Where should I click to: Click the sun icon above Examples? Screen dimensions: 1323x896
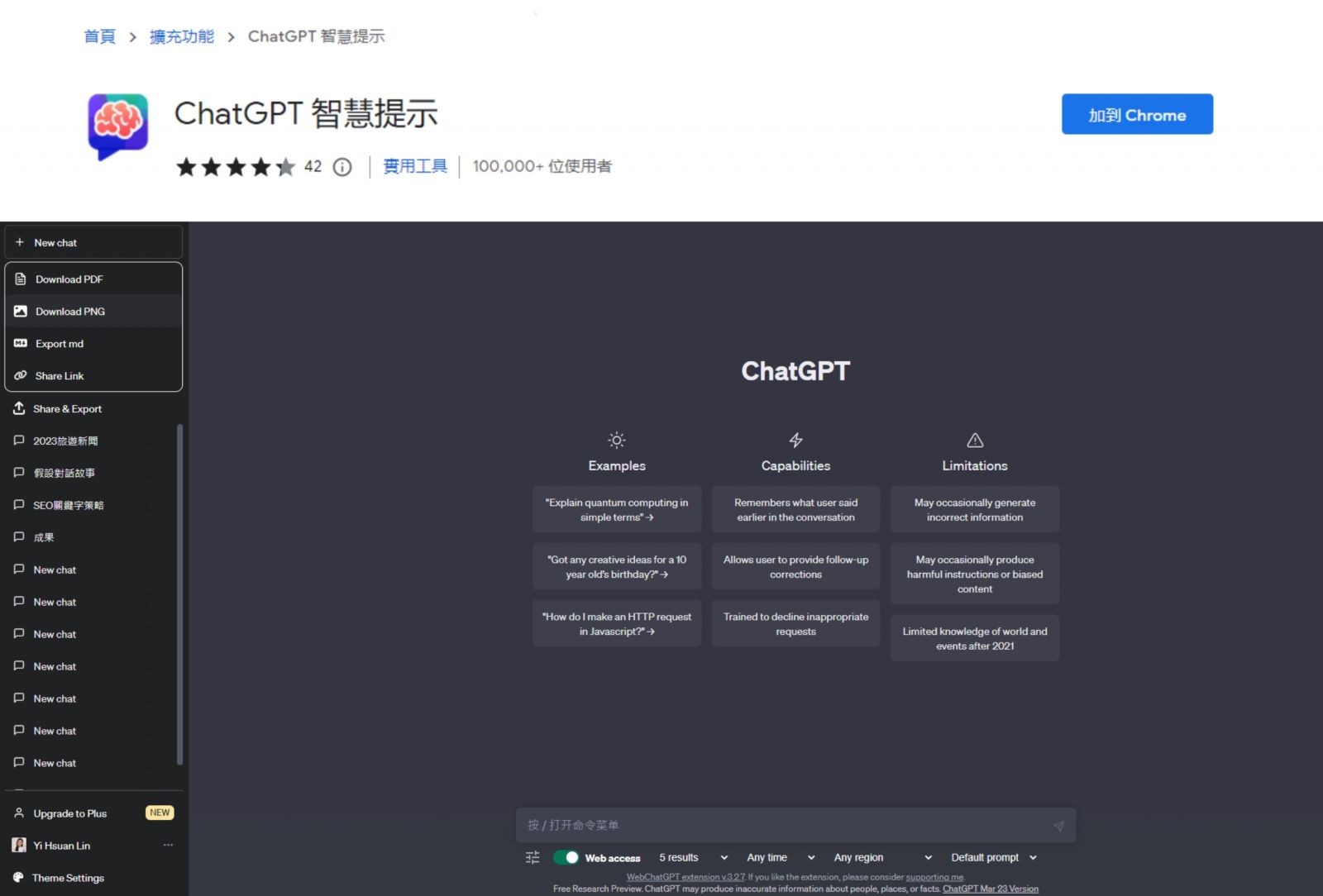(x=617, y=440)
